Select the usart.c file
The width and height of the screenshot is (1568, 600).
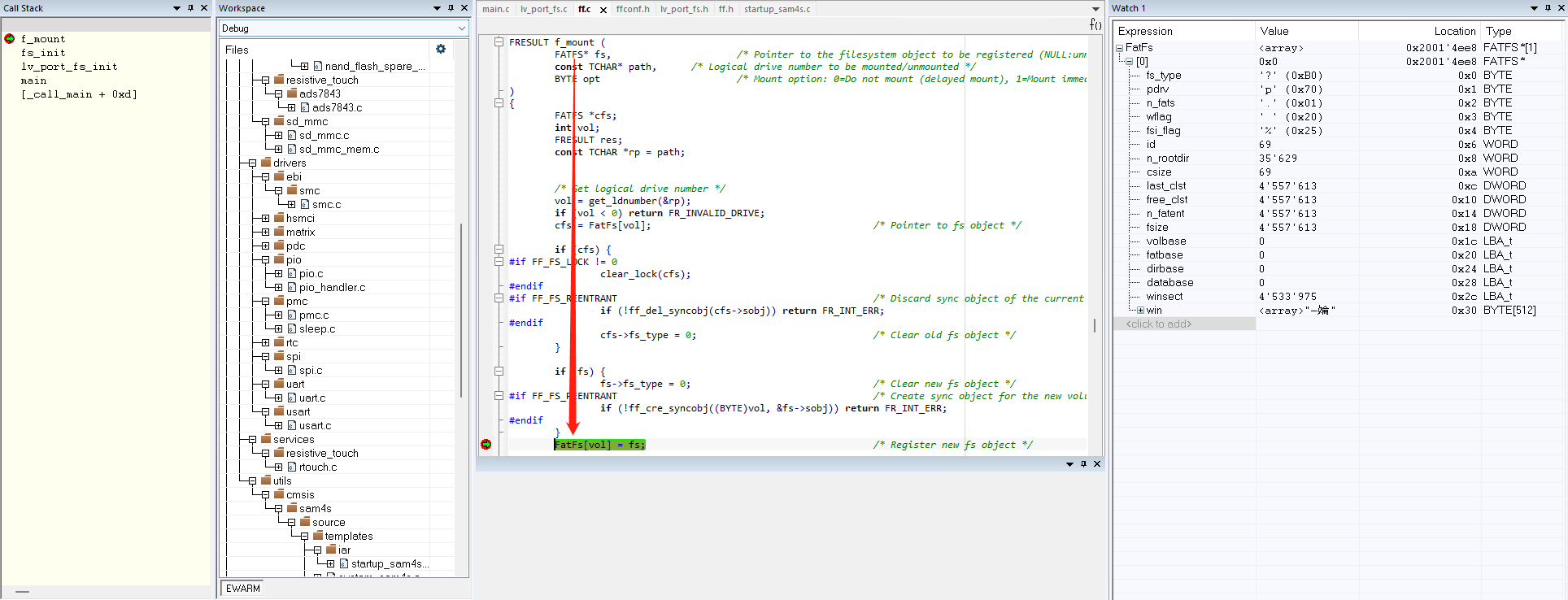point(315,426)
